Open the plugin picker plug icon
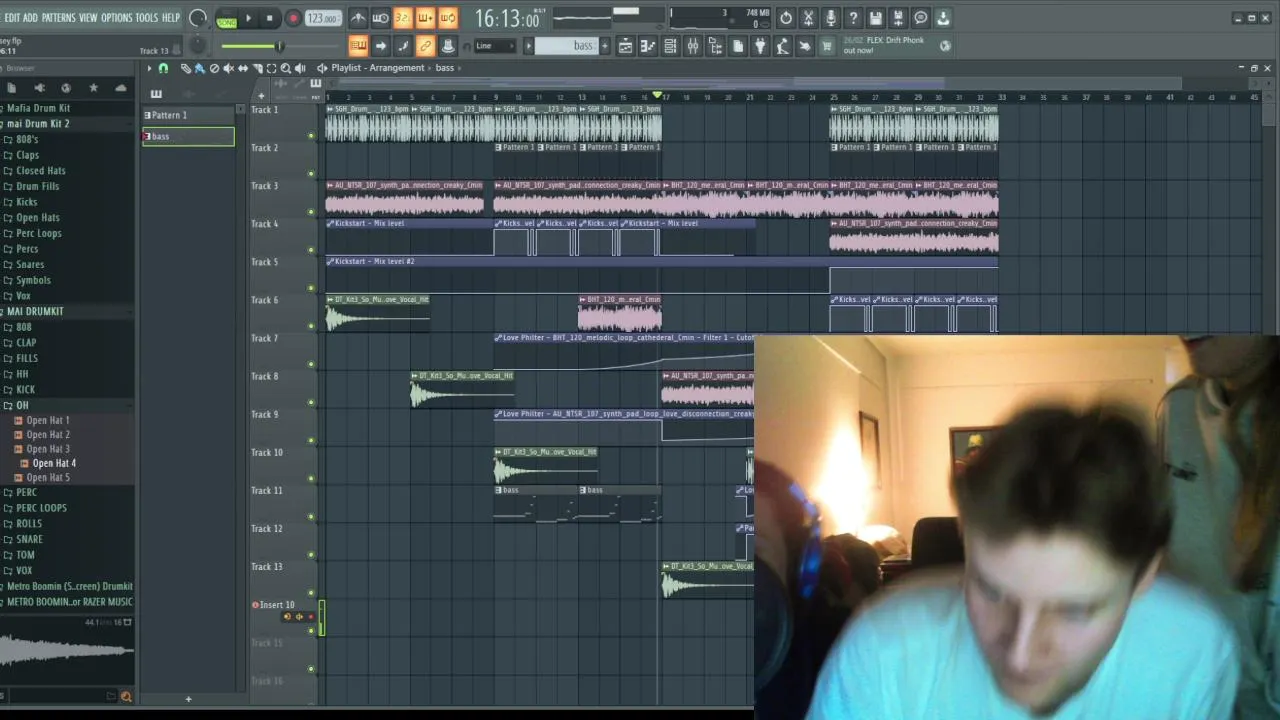Screen dimensions: 1280x720 (x=760, y=46)
